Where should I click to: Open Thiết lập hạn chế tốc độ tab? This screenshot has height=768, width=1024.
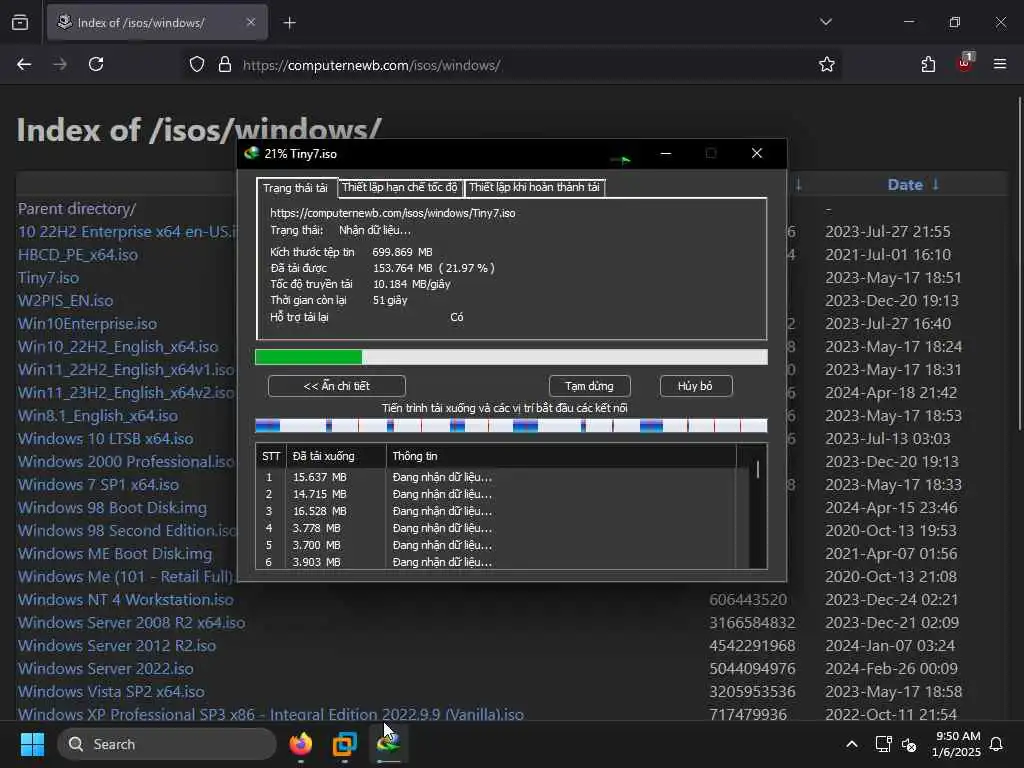click(x=400, y=187)
